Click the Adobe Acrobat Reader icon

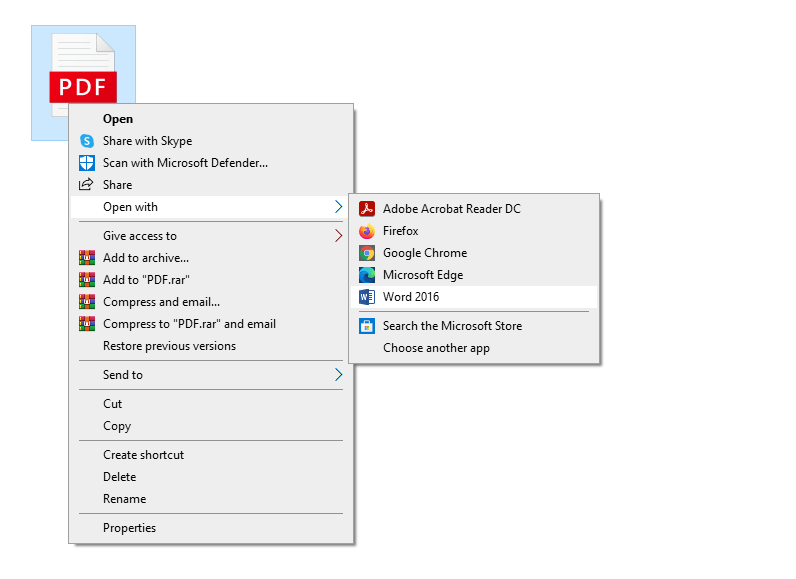click(x=367, y=209)
